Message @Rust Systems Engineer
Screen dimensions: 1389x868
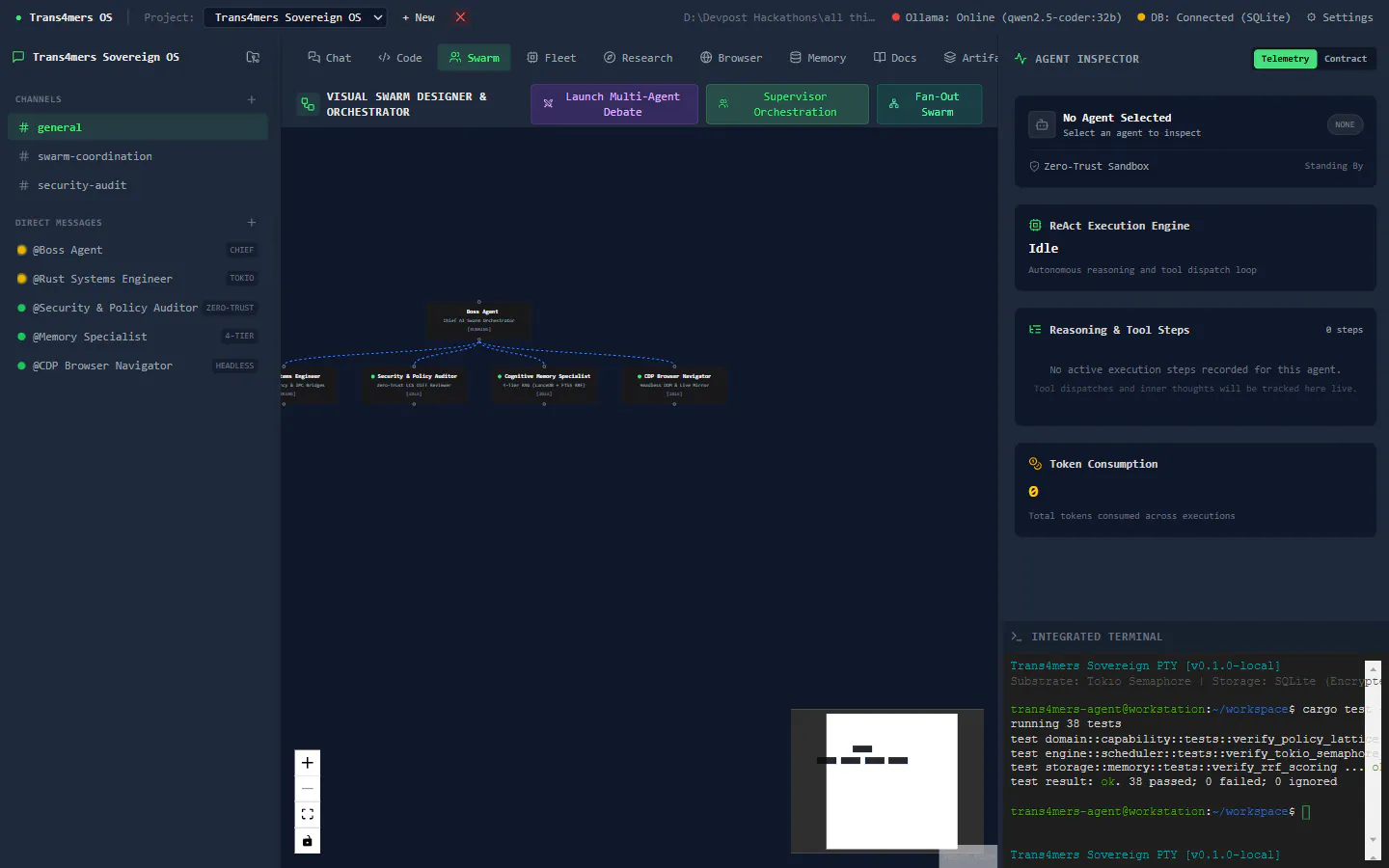pos(137,279)
